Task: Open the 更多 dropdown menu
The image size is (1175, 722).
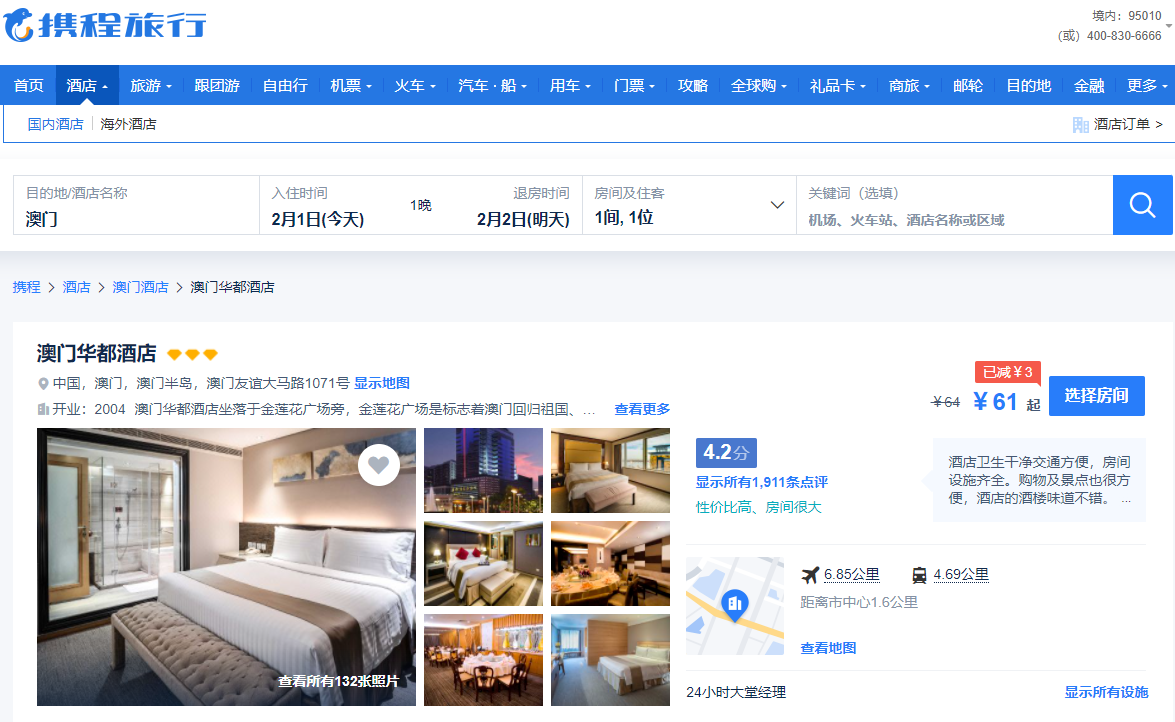Action: [1147, 85]
